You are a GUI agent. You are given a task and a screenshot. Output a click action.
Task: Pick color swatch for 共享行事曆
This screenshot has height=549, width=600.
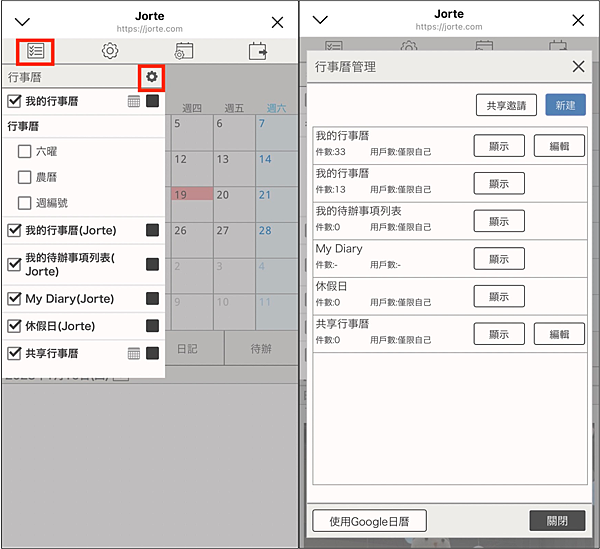(x=152, y=353)
